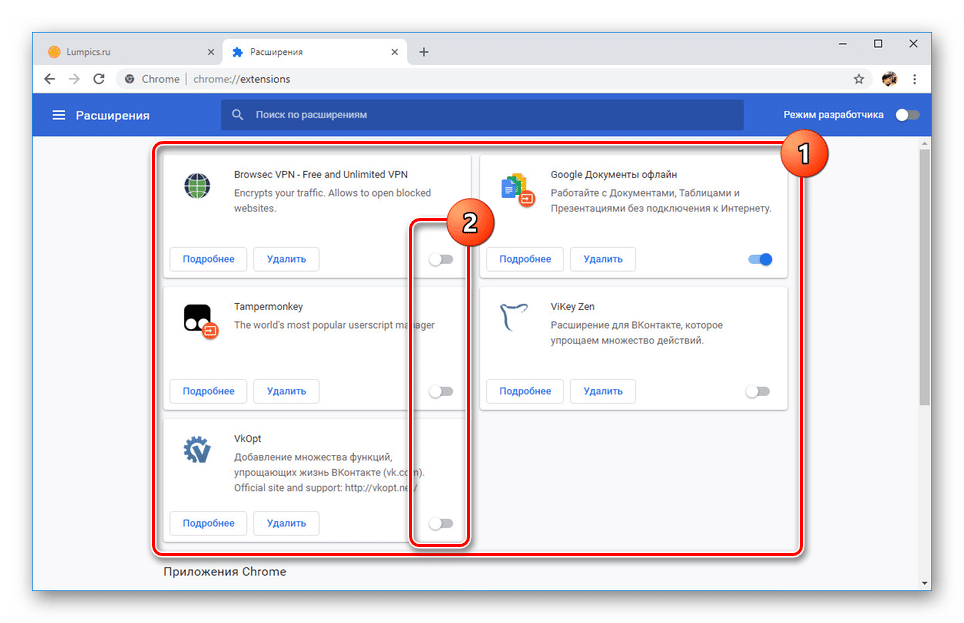Click the VkOpt extension logo
Screen dimensions: 964x623
(x=198, y=450)
